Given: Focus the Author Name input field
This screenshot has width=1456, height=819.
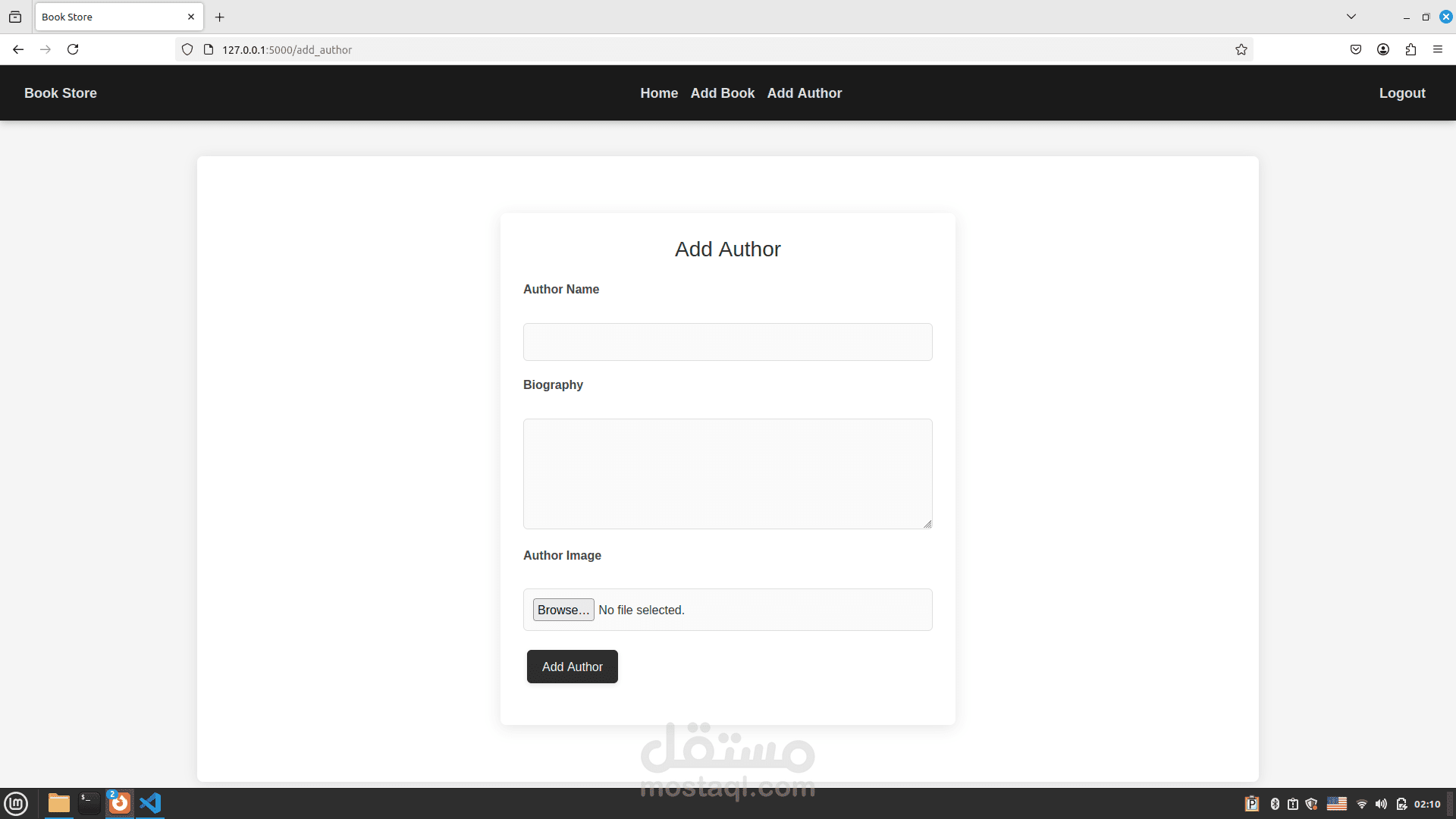Looking at the screenshot, I should click(x=727, y=342).
